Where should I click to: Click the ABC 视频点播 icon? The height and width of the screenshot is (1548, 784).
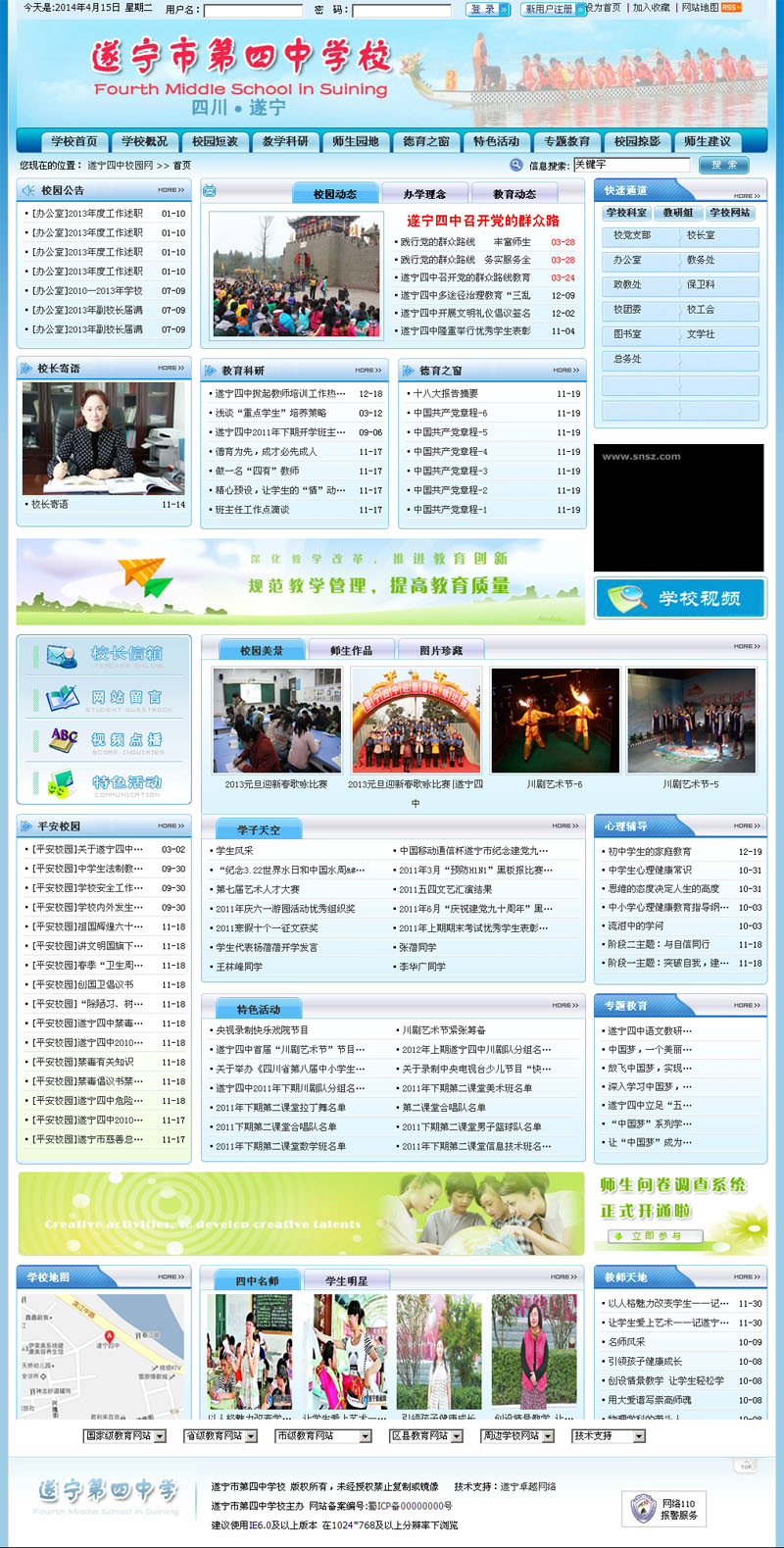(64, 740)
